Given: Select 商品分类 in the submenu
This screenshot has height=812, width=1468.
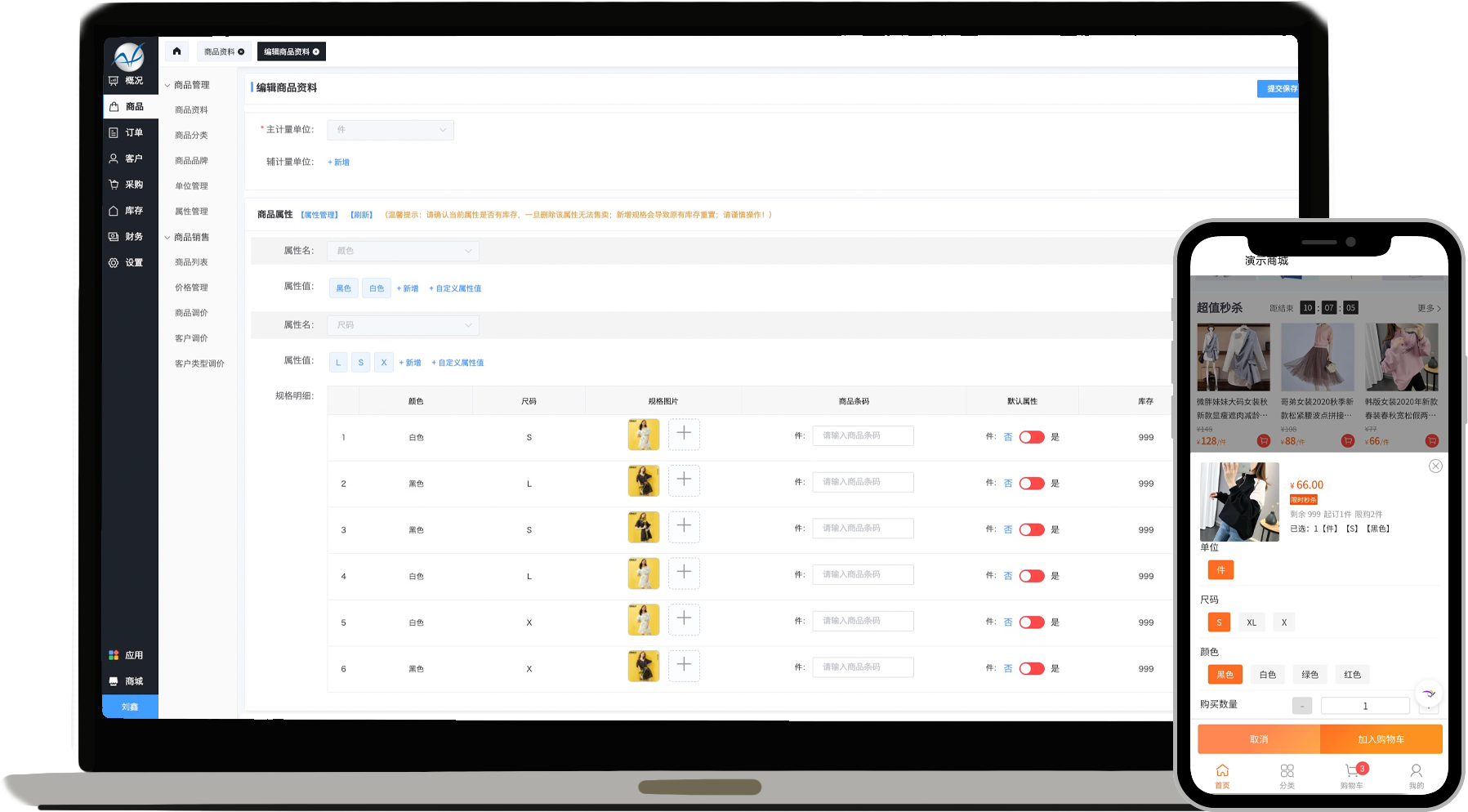Looking at the screenshot, I should (191, 136).
